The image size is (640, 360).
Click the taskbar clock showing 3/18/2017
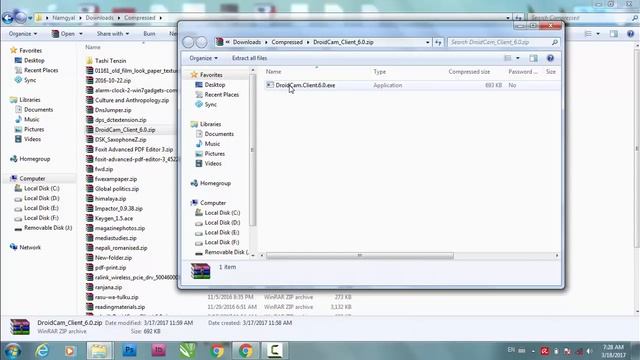[x=613, y=351]
